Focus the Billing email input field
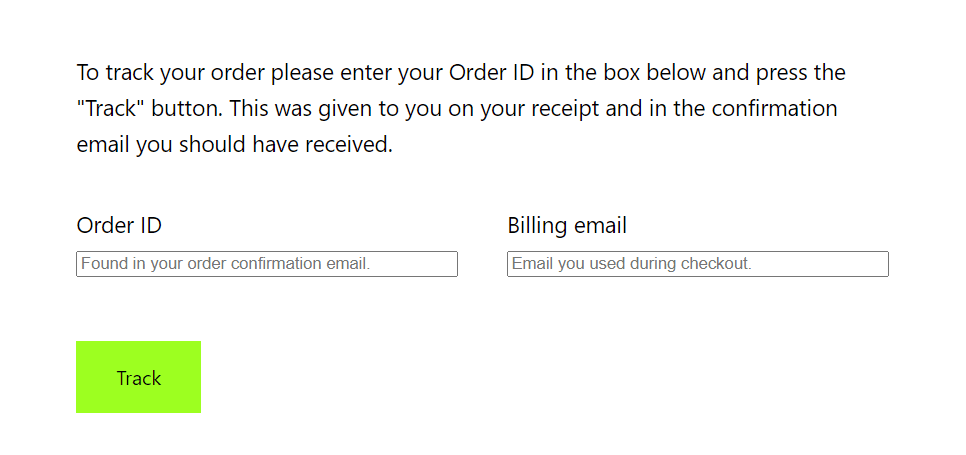This screenshot has height=455, width=966. point(698,264)
